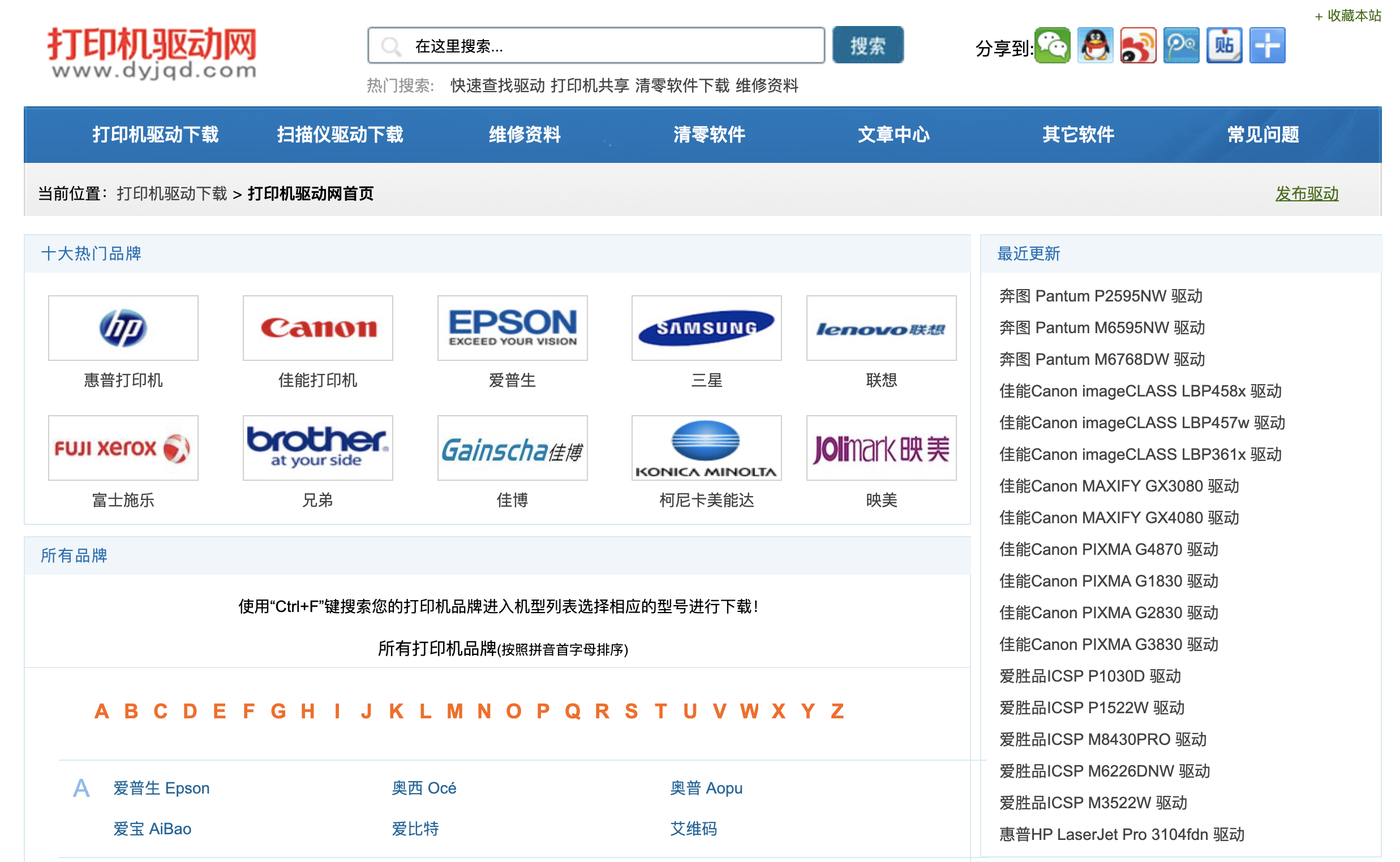Click the 柯尼卡美能达 caption text
Screen dimensions: 1400x862
707,501
